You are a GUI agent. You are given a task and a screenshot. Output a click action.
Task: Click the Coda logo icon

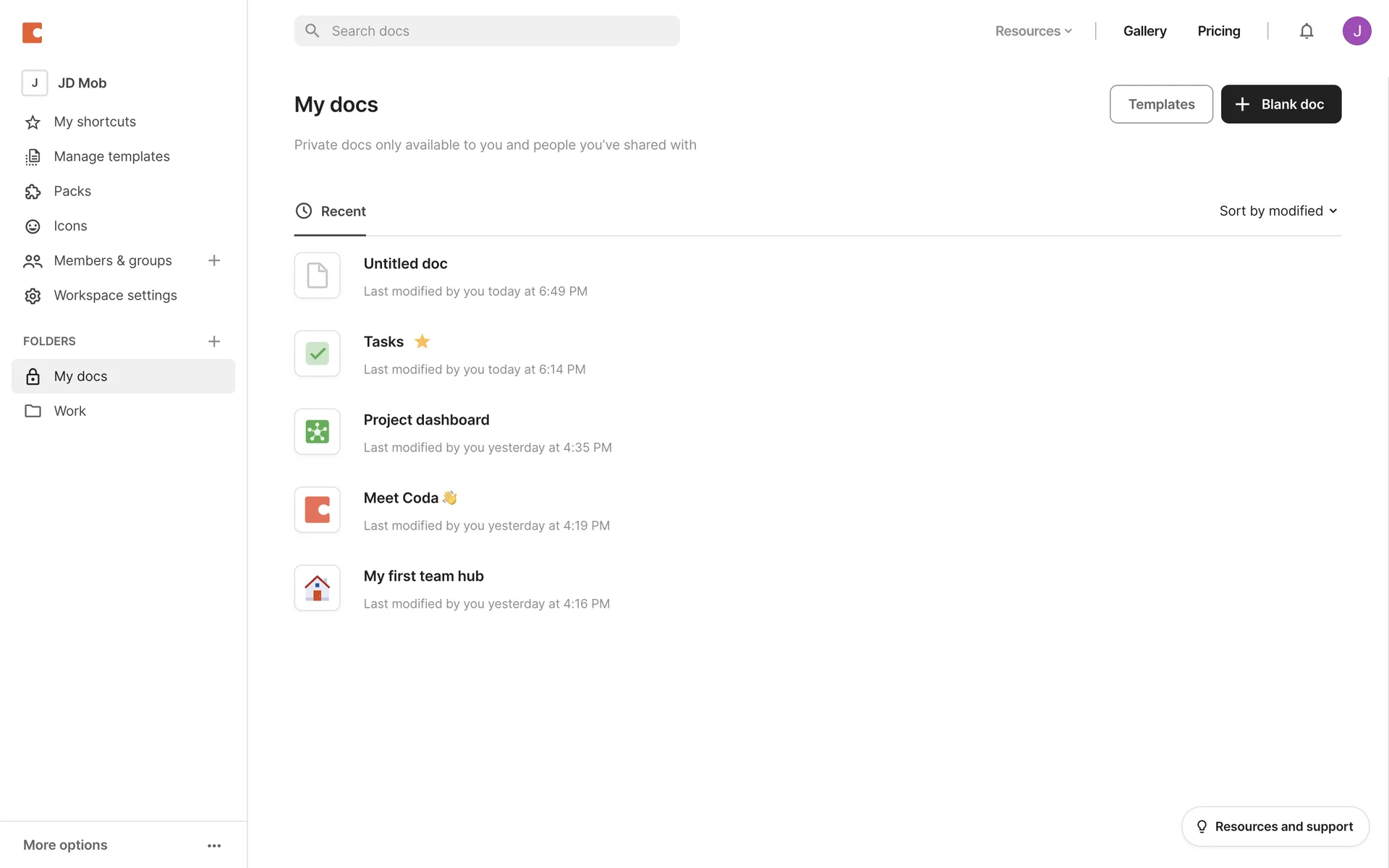tap(33, 33)
